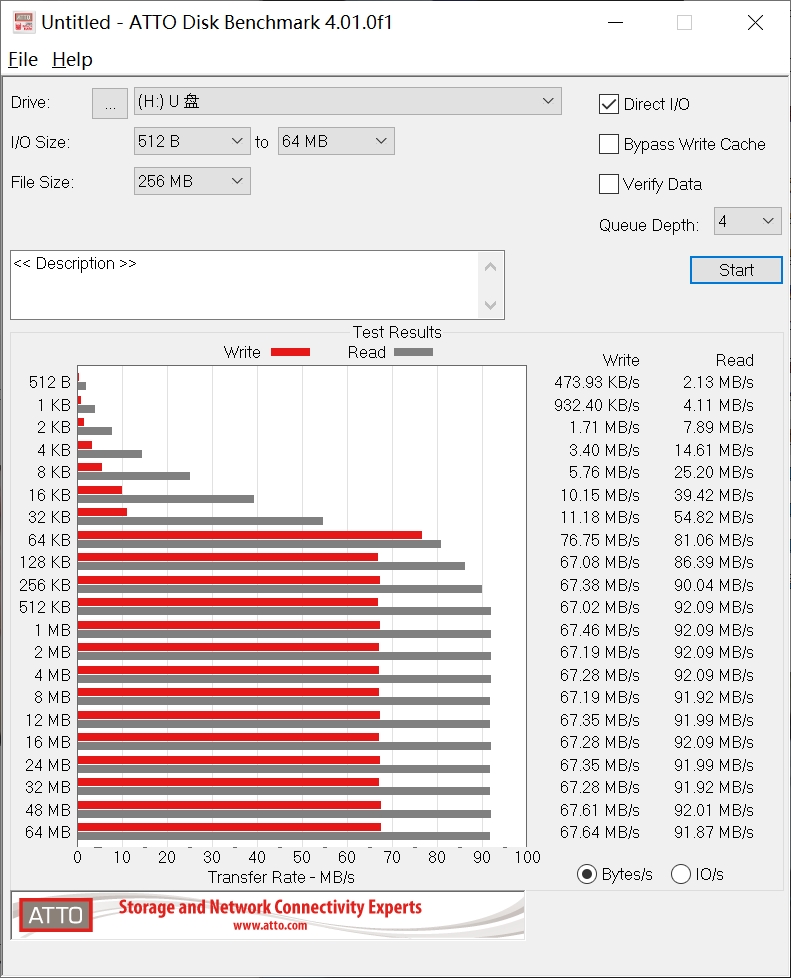Viewport: 791px width, 978px height.
Task: Click the 81.06 MB/s read result
Action: coord(714,540)
